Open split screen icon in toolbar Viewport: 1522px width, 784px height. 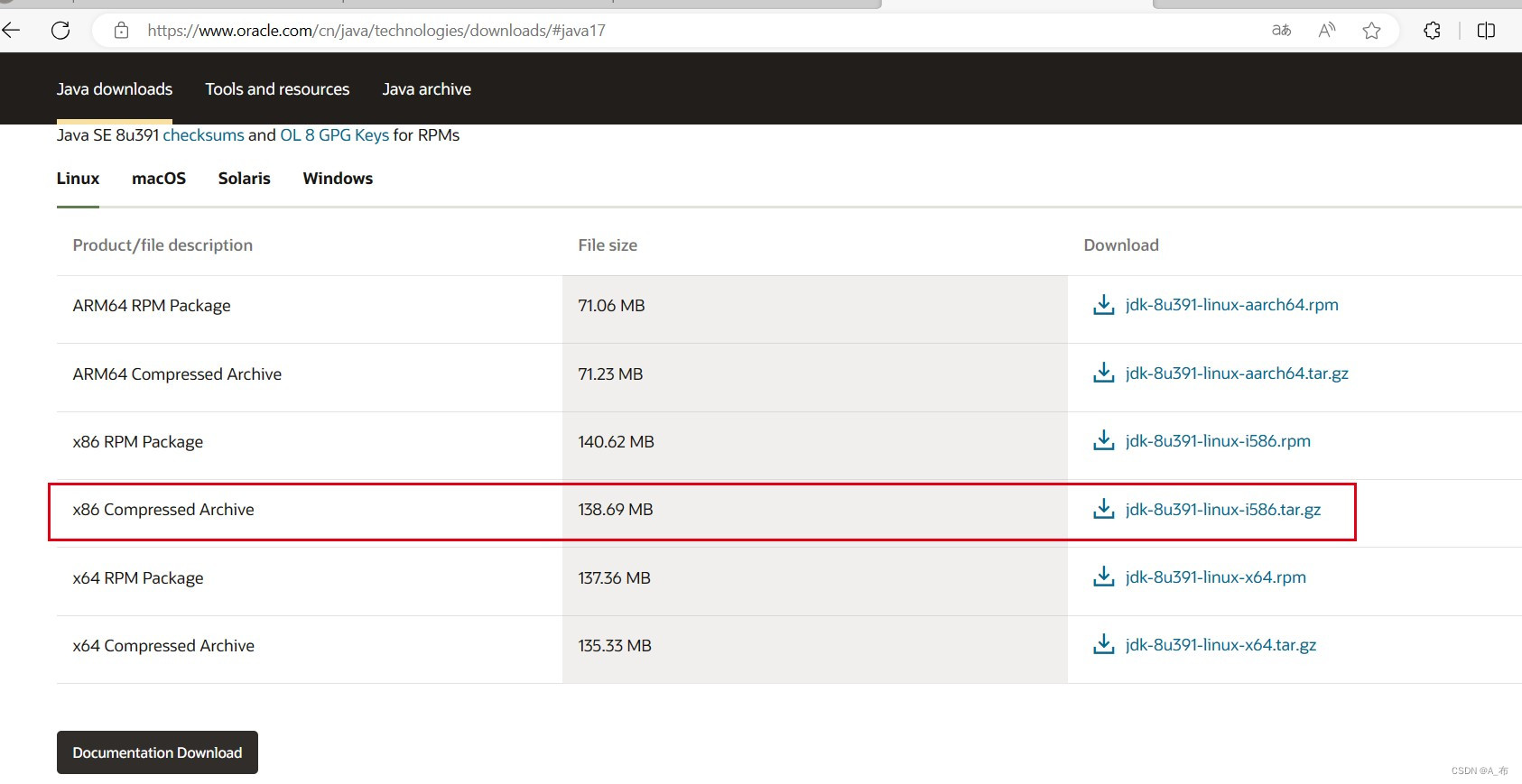(x=1486, y=31)
